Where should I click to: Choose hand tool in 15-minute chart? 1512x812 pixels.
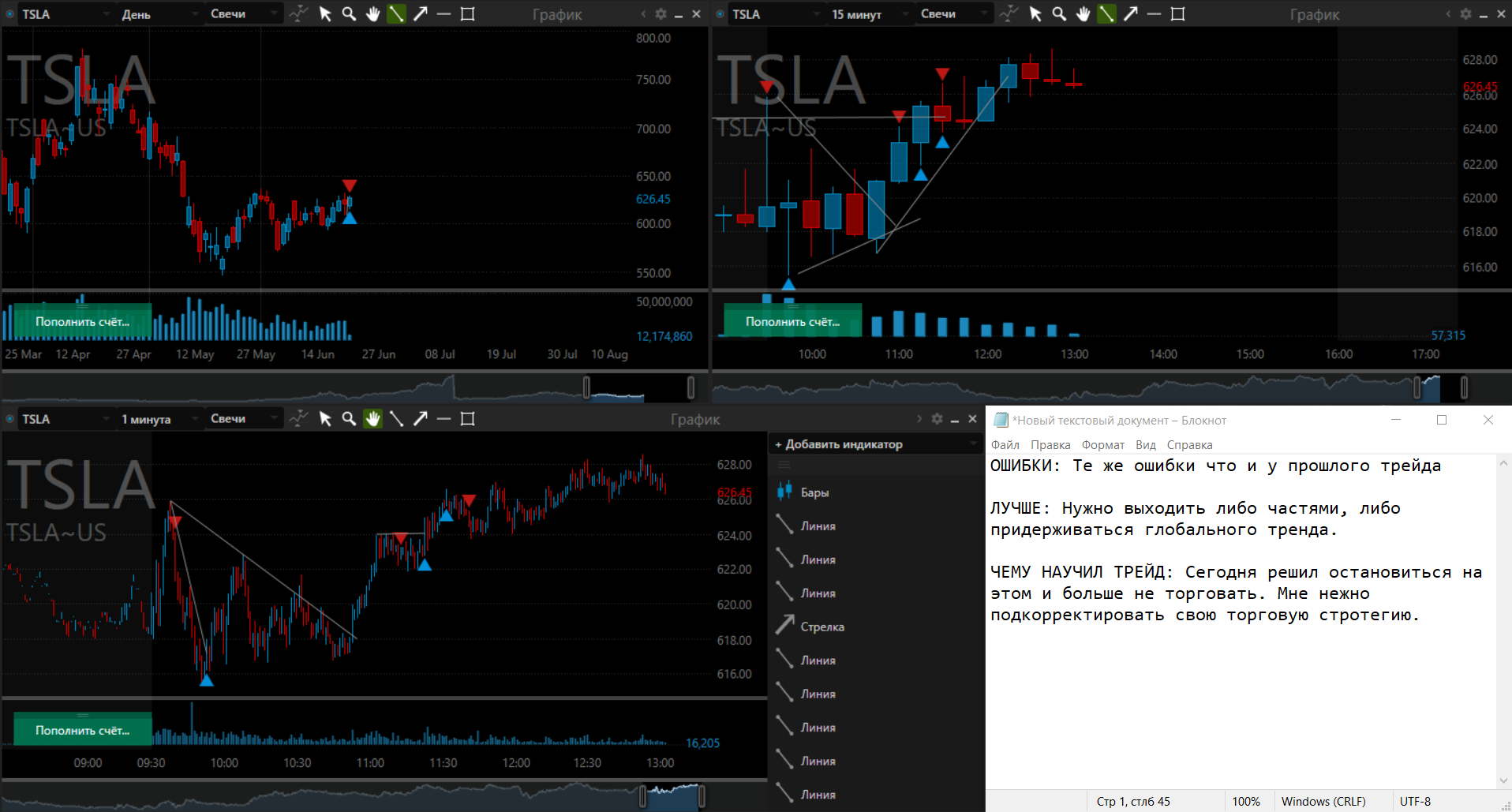point(1083,13)
